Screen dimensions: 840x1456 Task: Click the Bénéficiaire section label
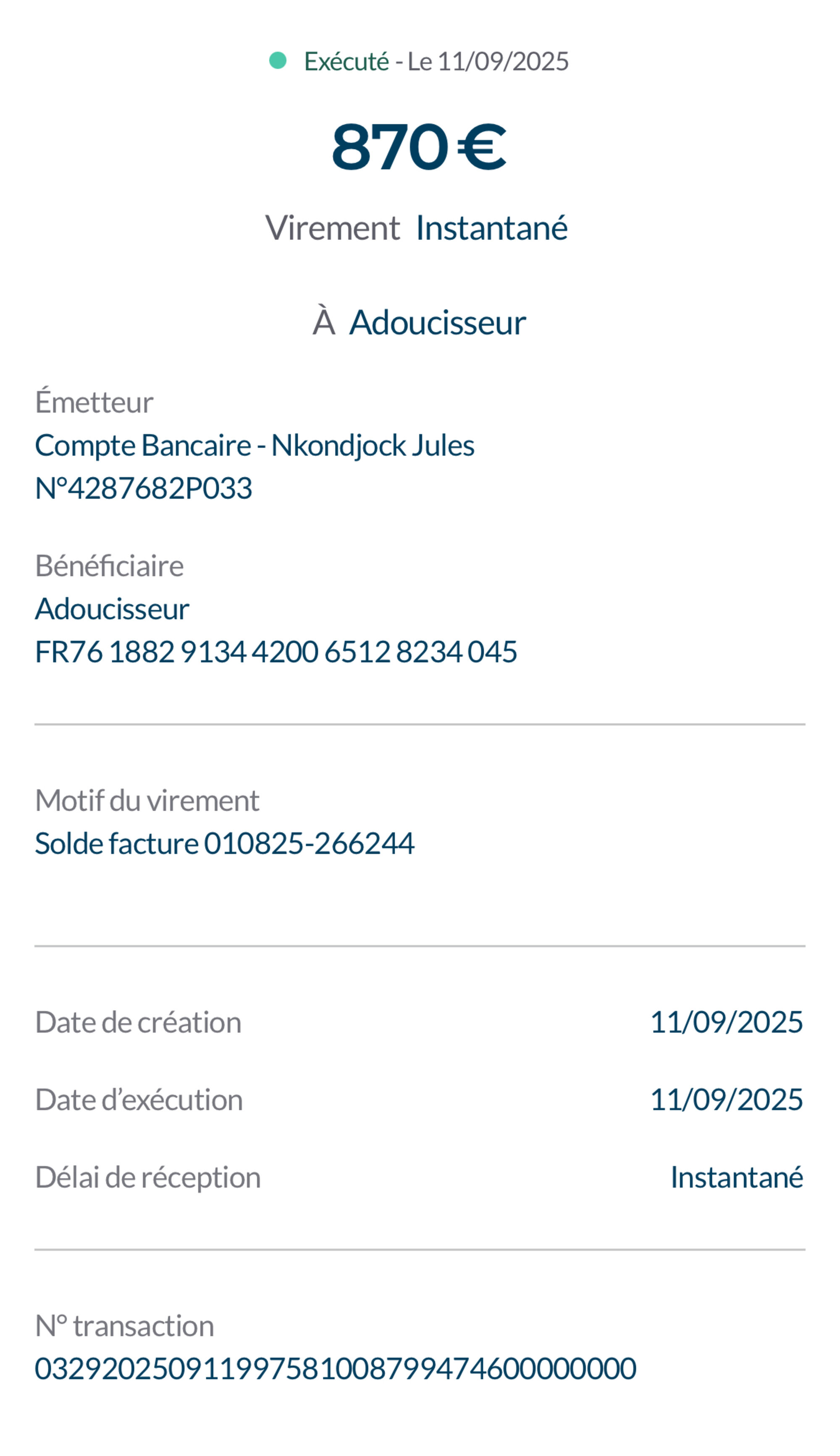pyautogui.click(x=109, y=566)
